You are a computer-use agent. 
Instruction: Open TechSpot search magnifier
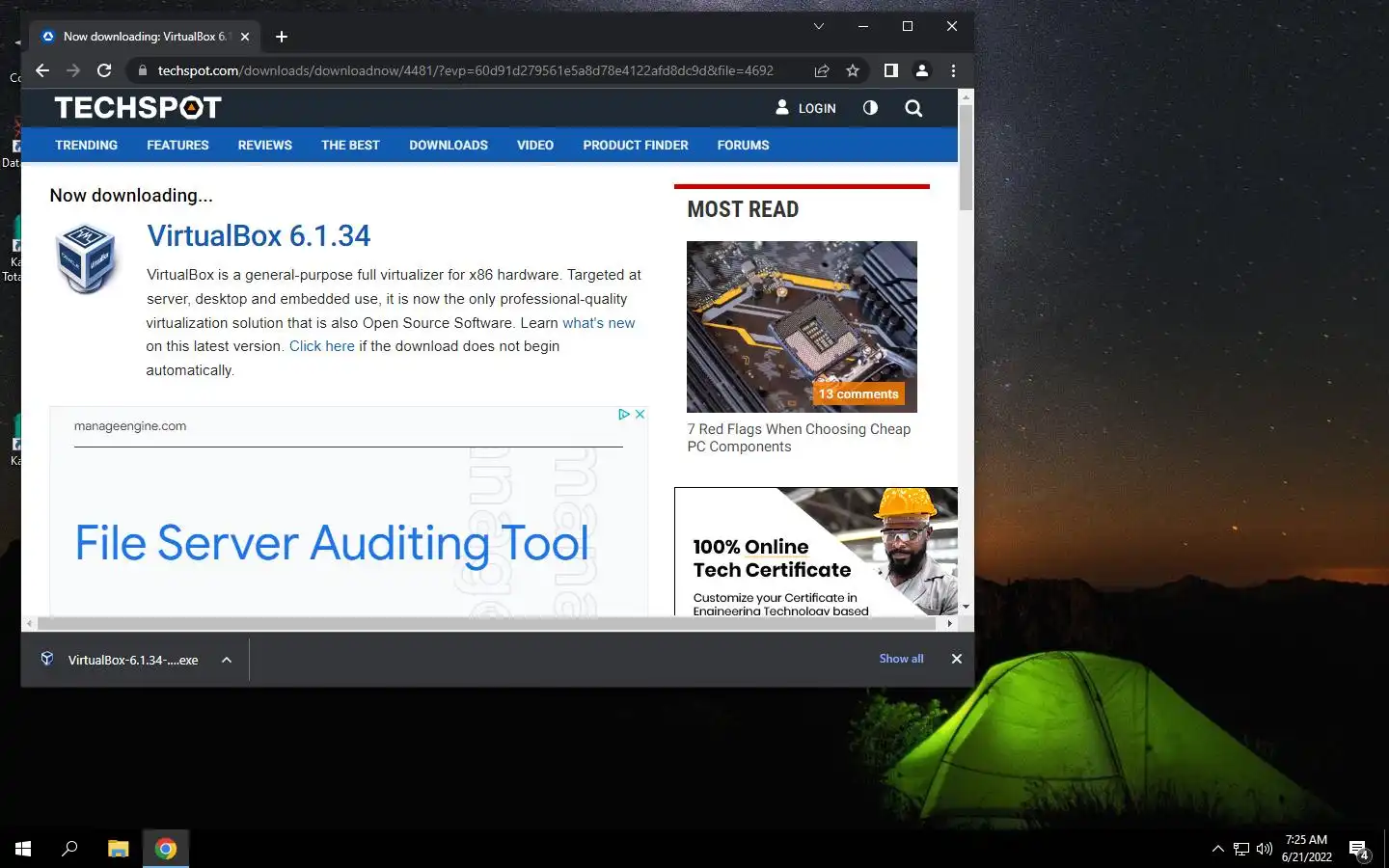(x=913, y=108)
